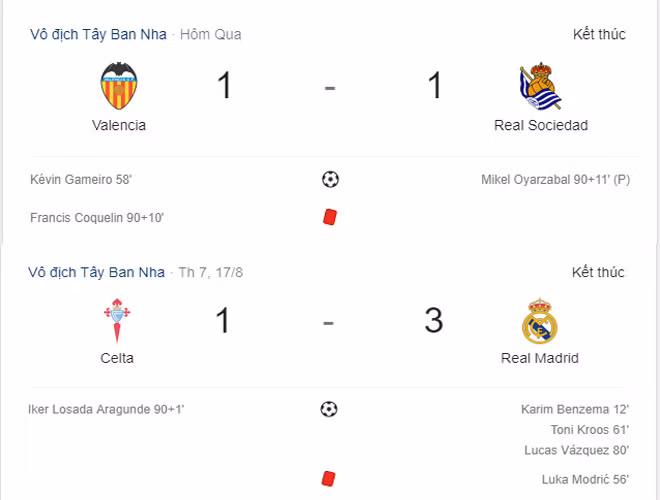This screenshot has width=660, height=500.
Task: Select the Real Sociedad team name
Action: 541,125
